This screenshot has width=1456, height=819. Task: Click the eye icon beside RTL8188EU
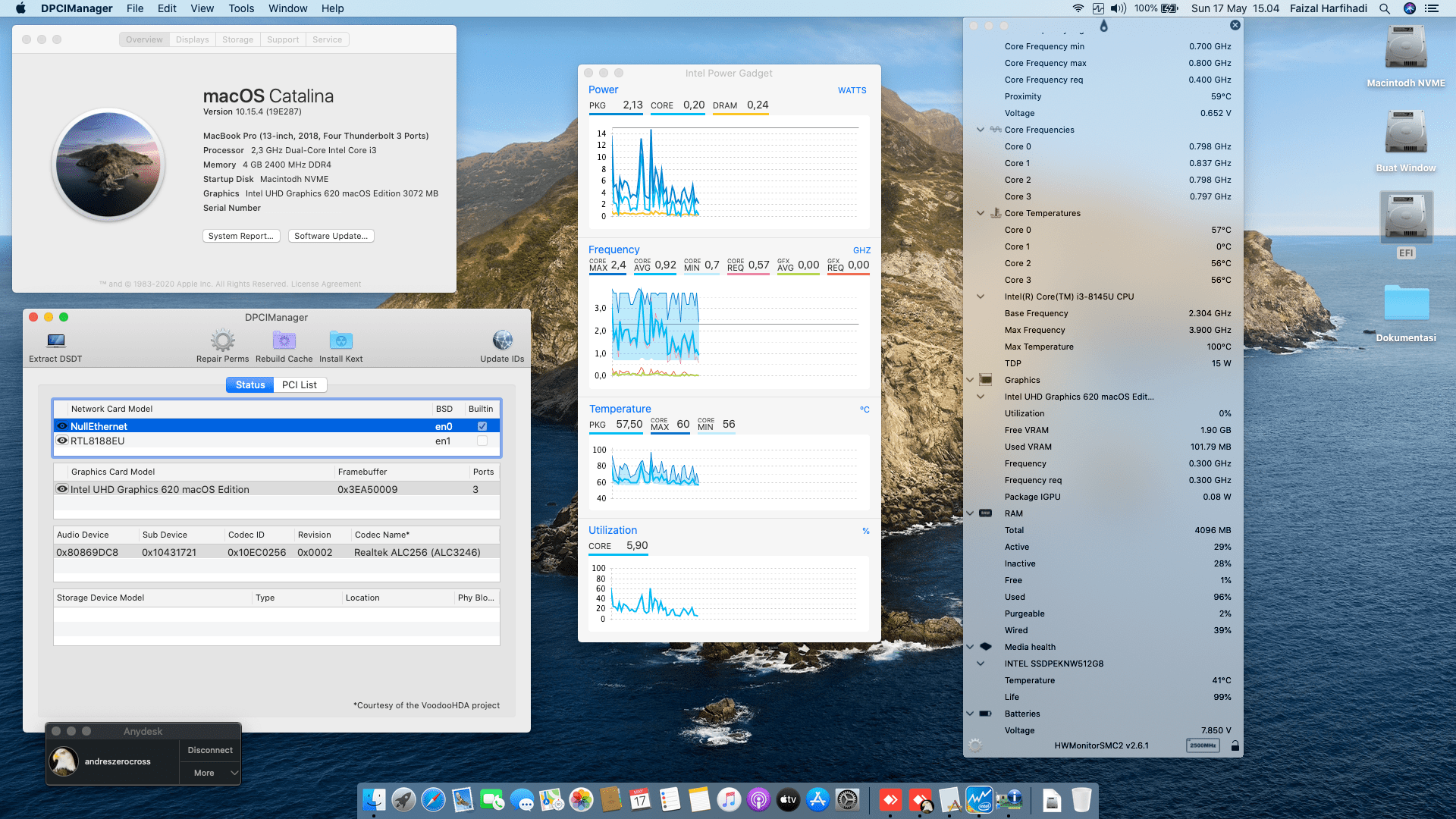click(62, 441)
